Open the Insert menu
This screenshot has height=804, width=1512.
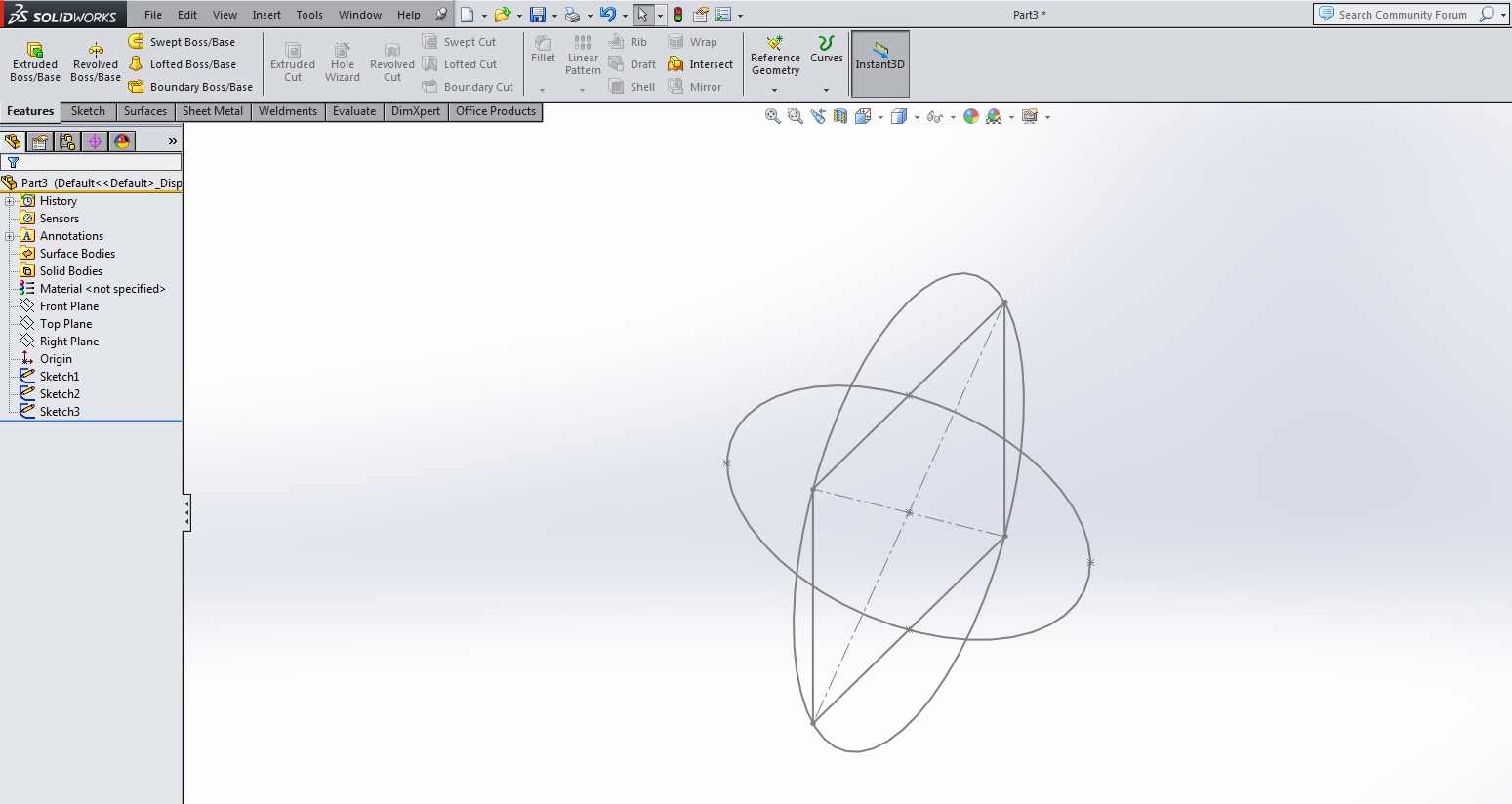(266, 15)
